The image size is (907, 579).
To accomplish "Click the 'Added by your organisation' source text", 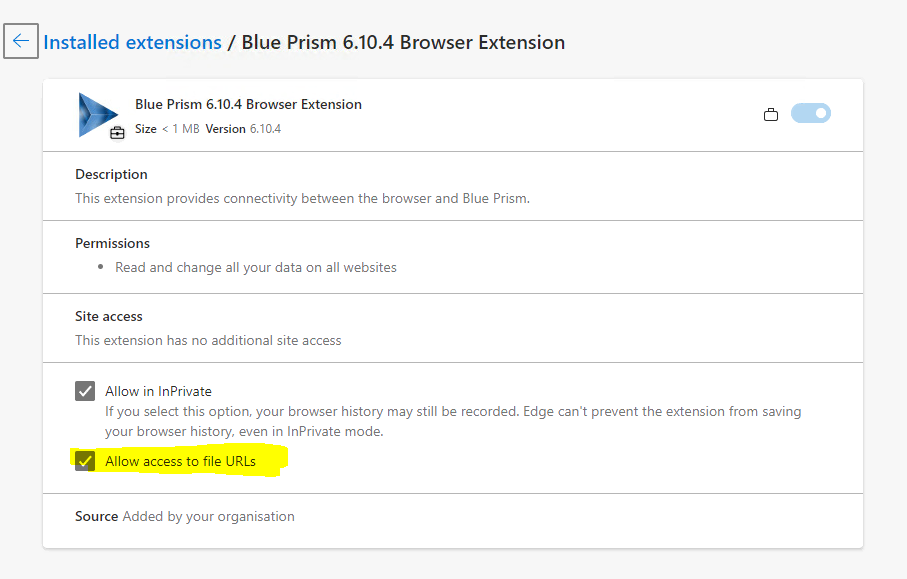I will [208, 517].
